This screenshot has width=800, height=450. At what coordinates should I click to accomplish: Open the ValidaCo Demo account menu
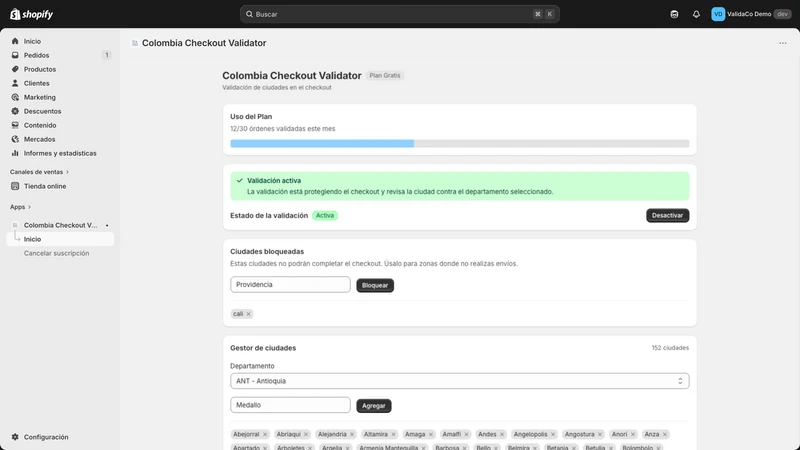751,14
